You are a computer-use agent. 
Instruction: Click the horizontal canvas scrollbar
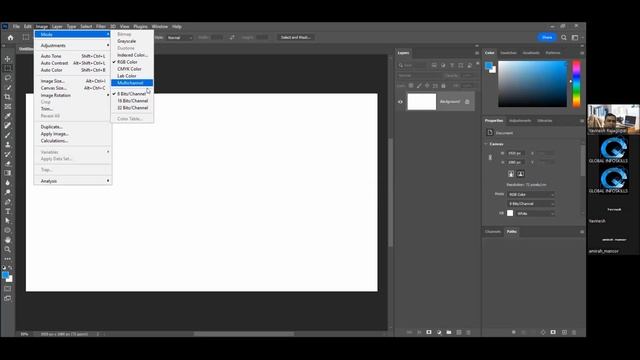click(244, 333)
